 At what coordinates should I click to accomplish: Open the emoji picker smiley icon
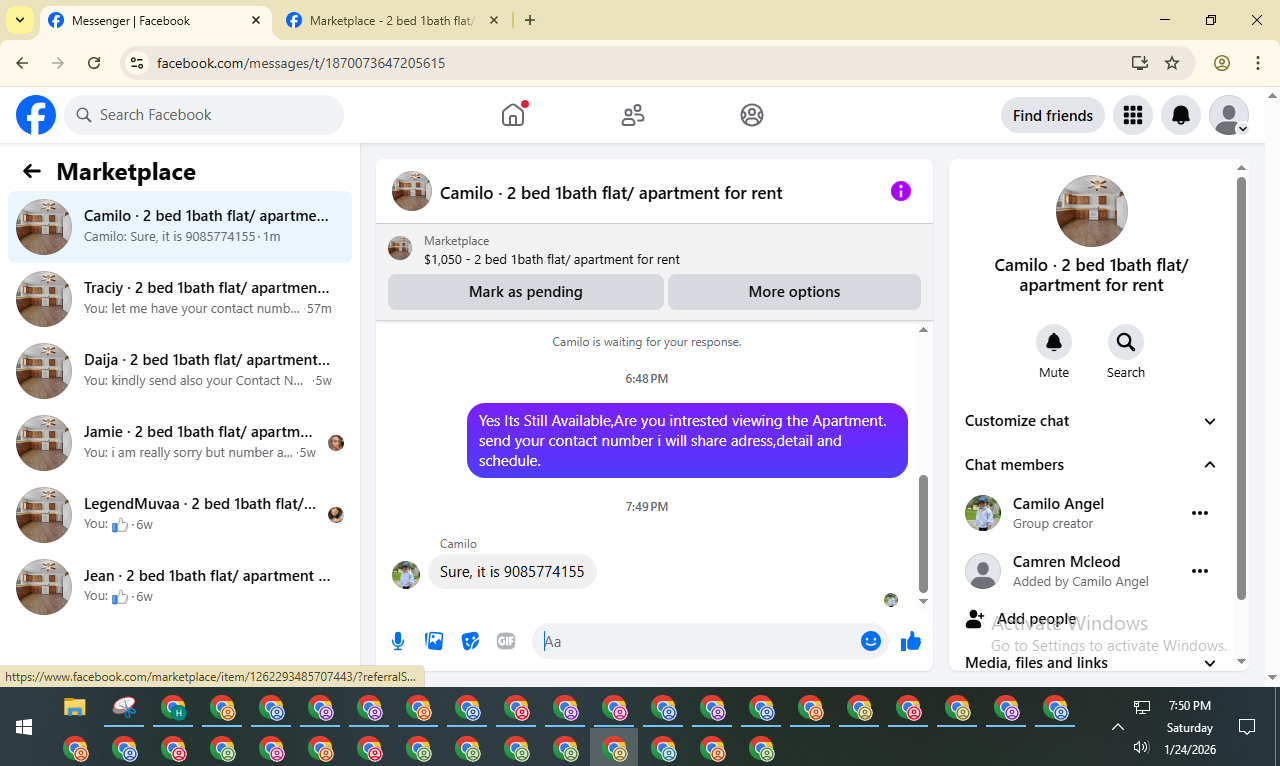(x=871, y=641)
